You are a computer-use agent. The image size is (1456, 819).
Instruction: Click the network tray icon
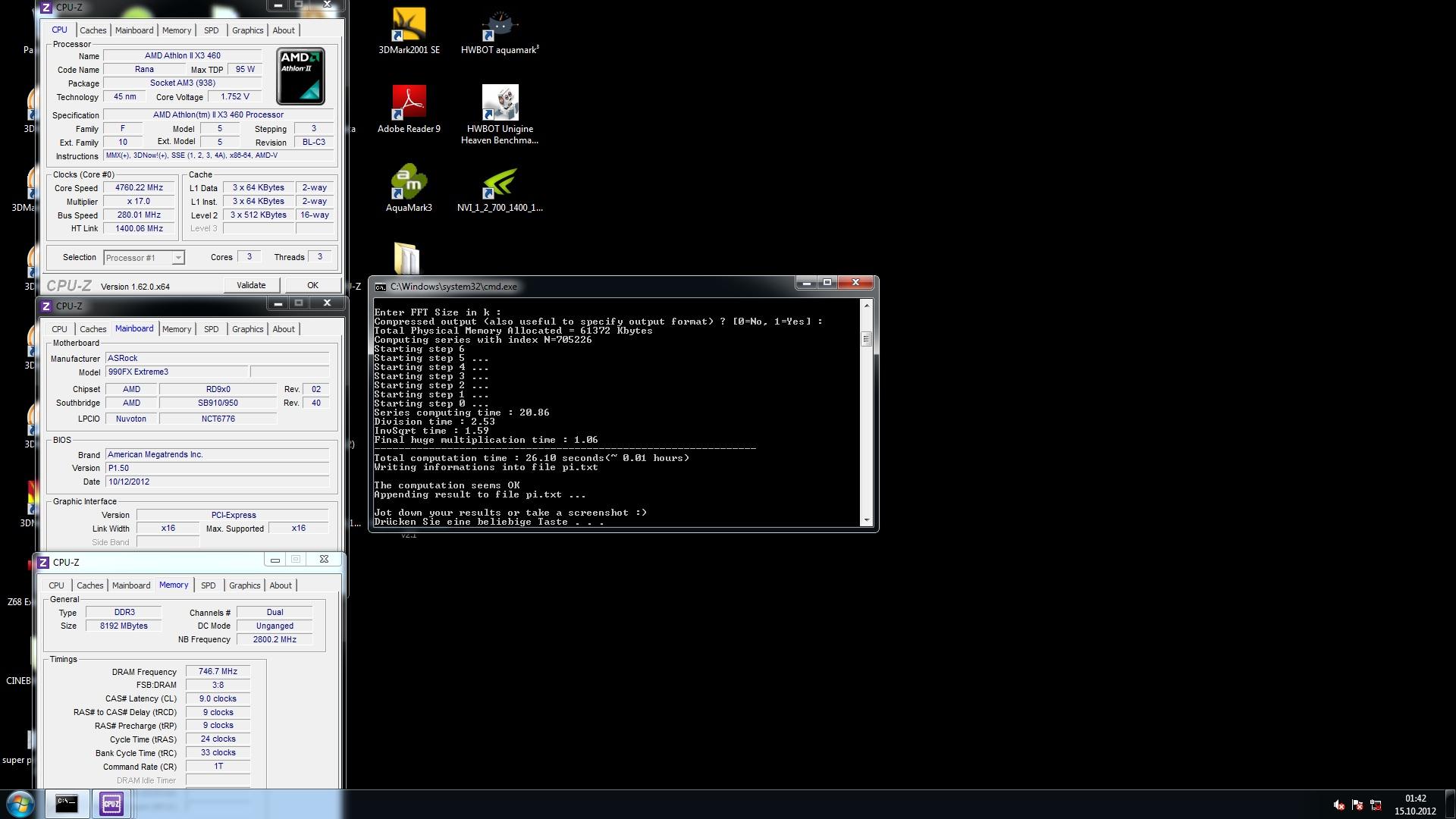pos(1376,805)
